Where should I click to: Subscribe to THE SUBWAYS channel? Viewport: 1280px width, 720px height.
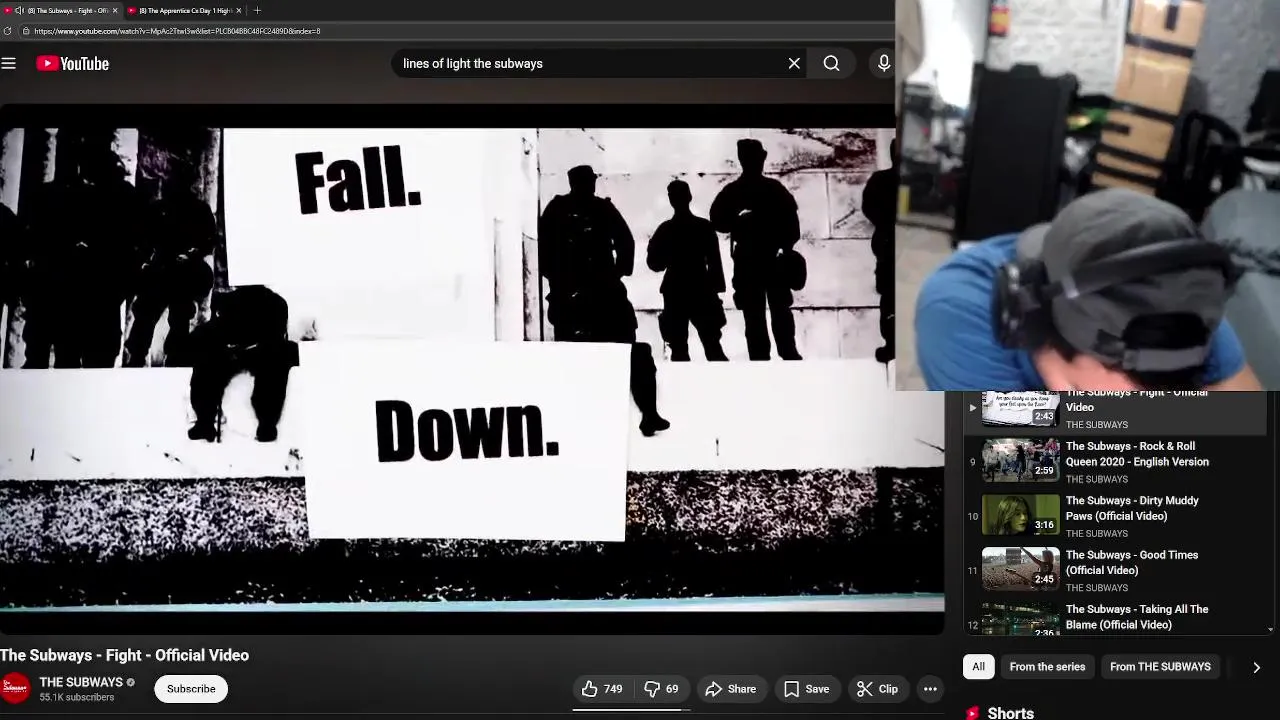point(191,689)
